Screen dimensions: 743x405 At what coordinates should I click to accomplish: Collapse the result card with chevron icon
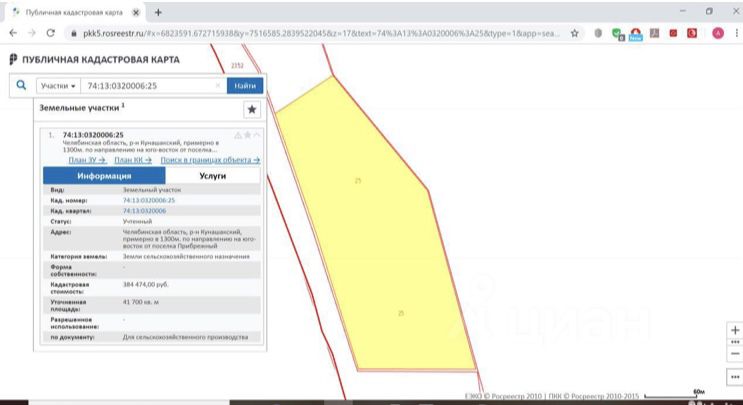pos(257,135)
